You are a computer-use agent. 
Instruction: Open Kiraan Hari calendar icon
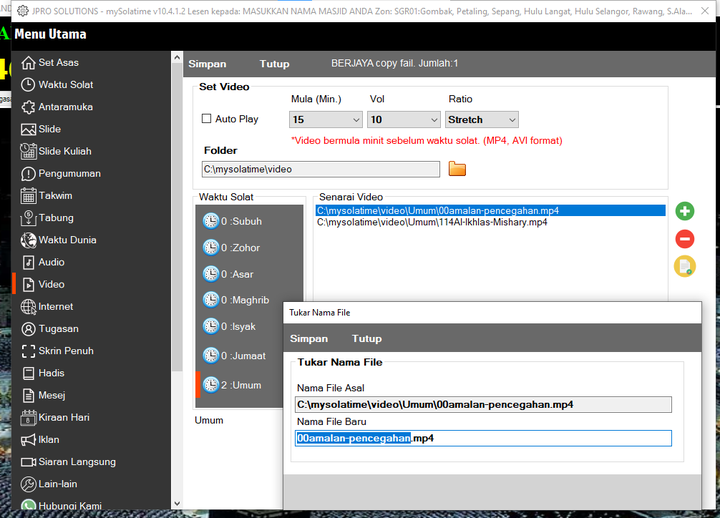coord(28,417)
